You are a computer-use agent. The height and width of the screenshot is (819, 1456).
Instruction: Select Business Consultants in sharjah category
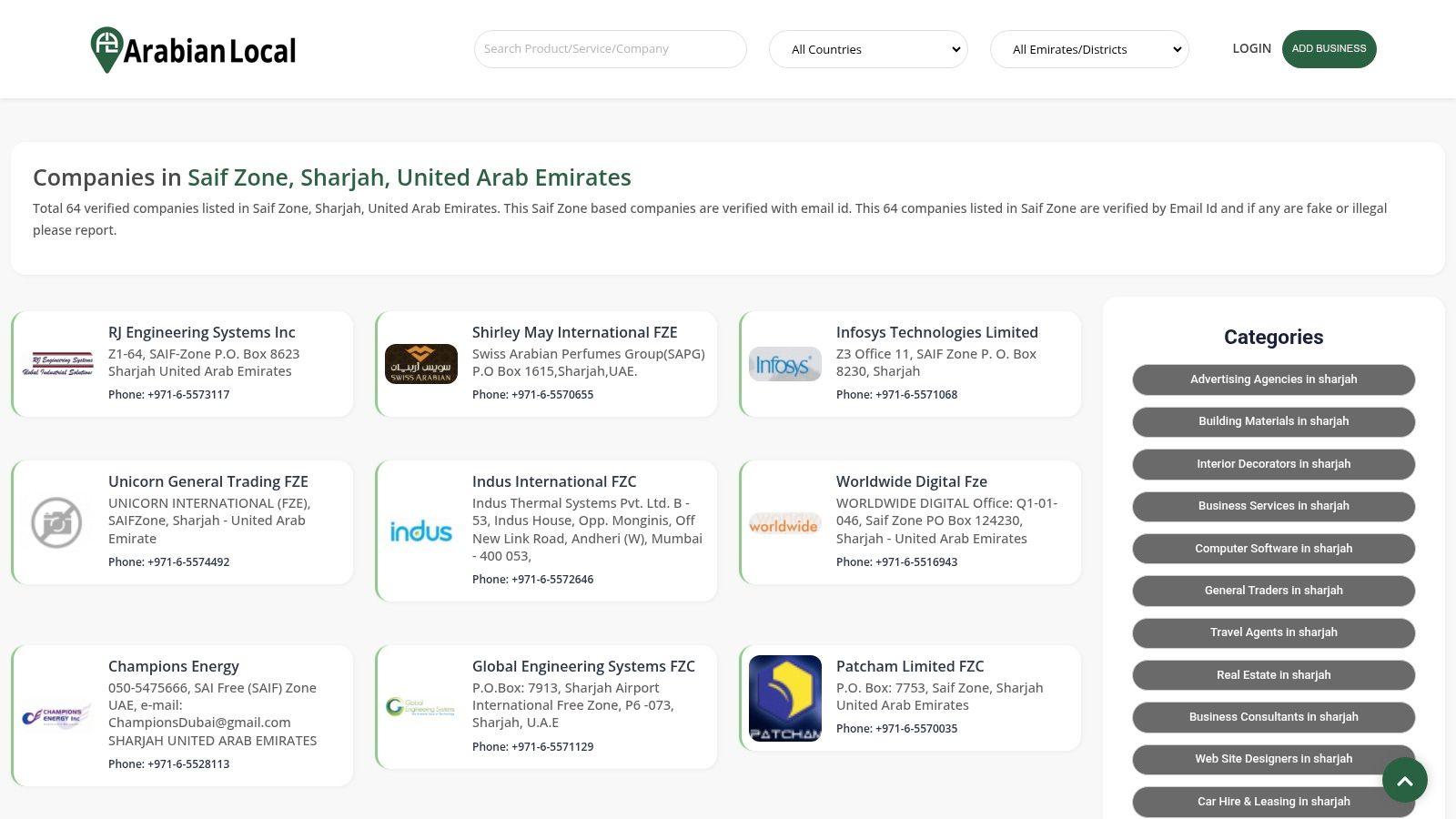pos(1273,717)
